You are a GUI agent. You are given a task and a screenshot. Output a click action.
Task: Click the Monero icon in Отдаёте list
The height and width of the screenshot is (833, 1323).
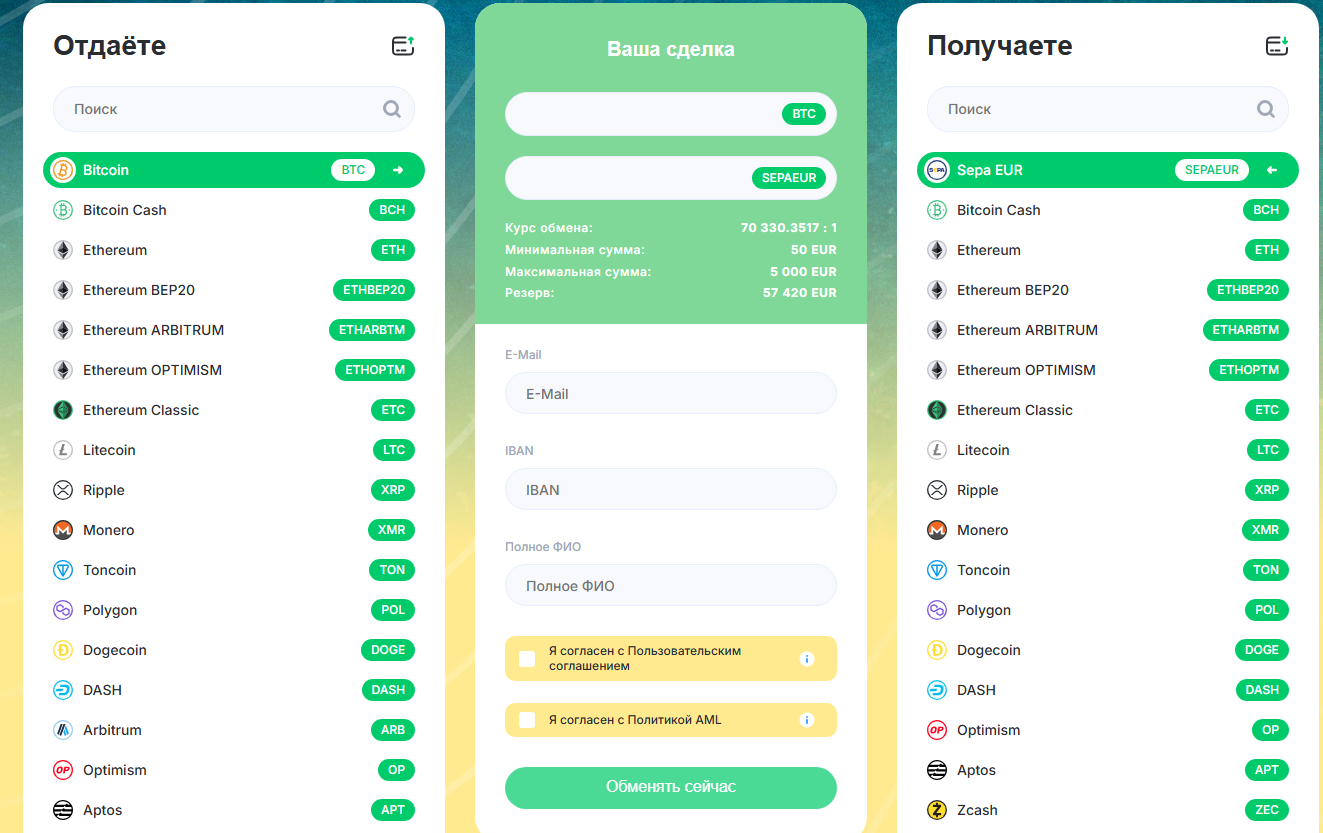pyautogui.click(x=63, y=530)
